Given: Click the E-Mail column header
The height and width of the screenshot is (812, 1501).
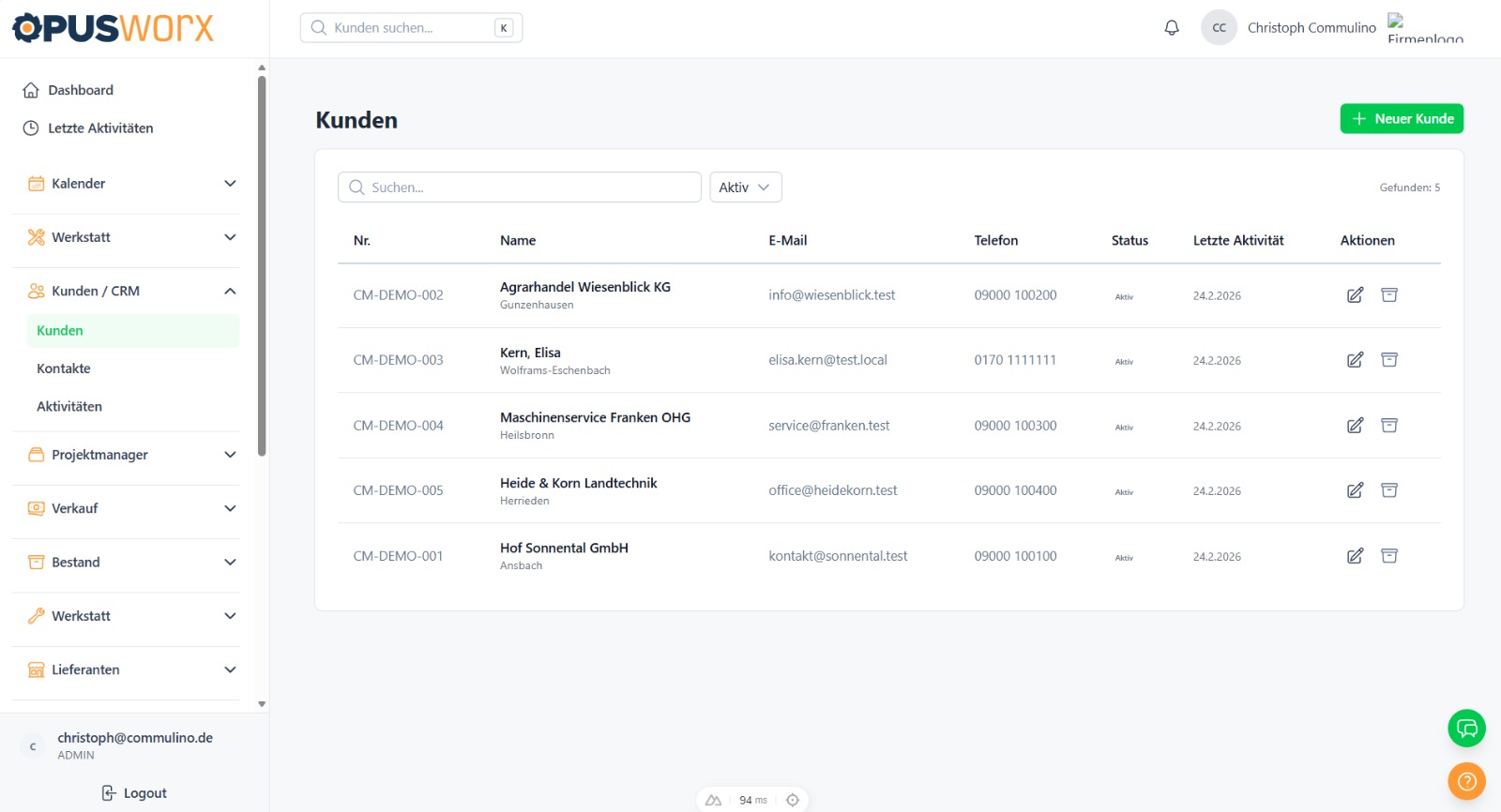Looking at the screenshot, I should [x=787, y=241].
